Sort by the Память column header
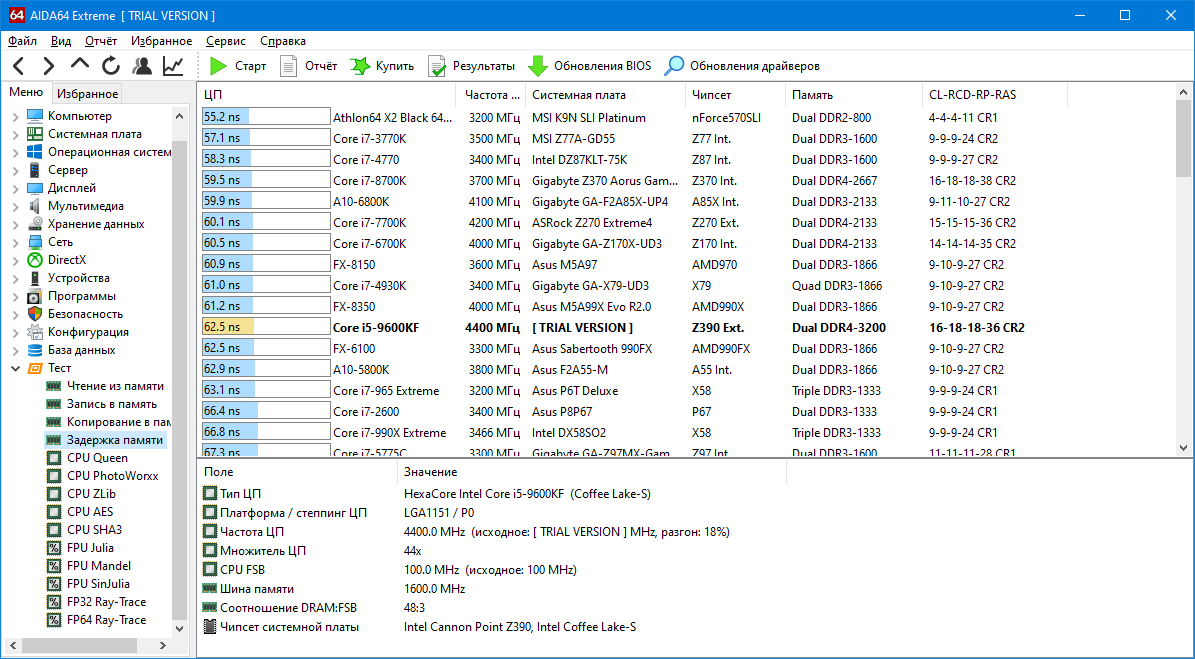 point(854,95)
